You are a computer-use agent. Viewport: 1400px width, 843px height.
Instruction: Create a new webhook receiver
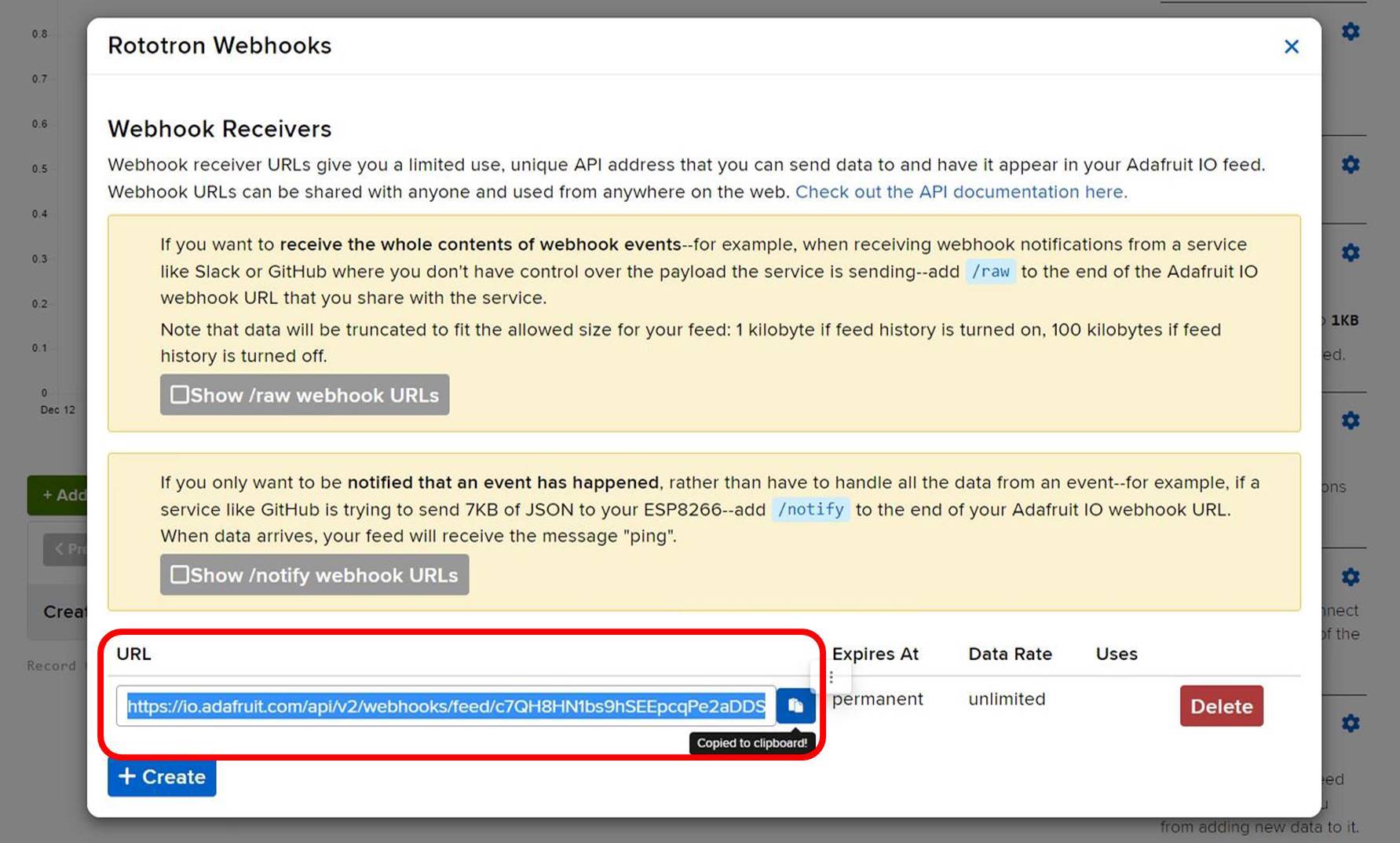click(162, 776)
